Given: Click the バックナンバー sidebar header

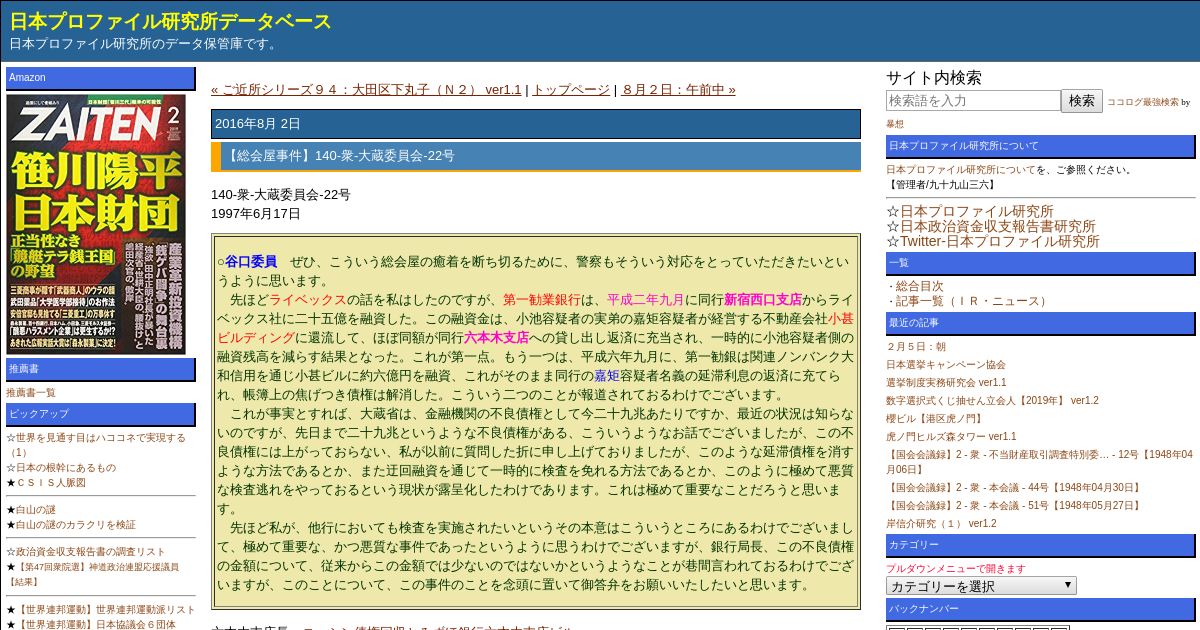Looking at the screenshot, I should pyautogui.click(x=1041, y=610).
